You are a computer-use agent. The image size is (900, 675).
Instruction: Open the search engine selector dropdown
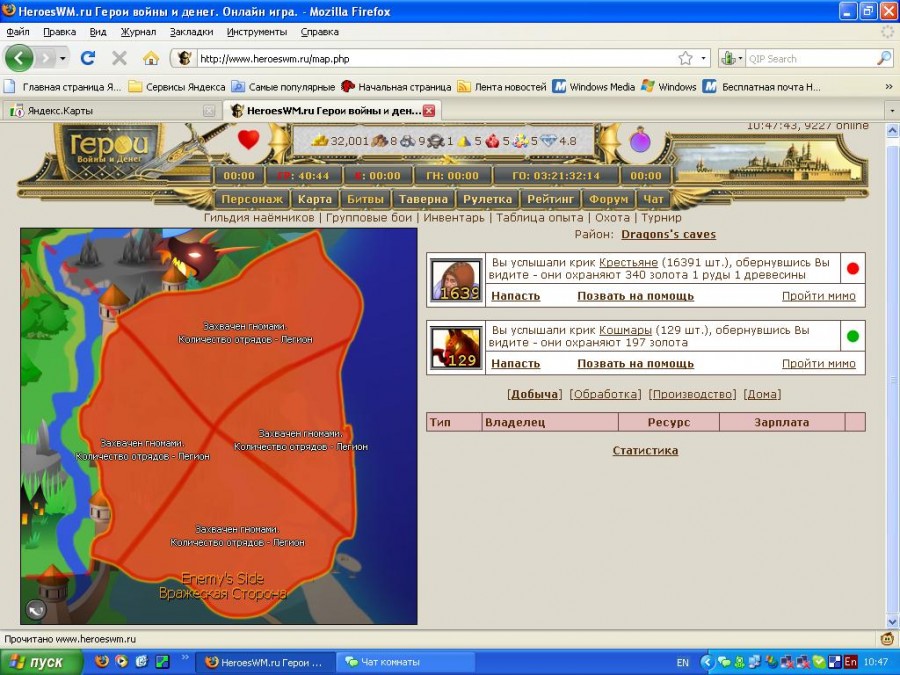coord(732,58)
